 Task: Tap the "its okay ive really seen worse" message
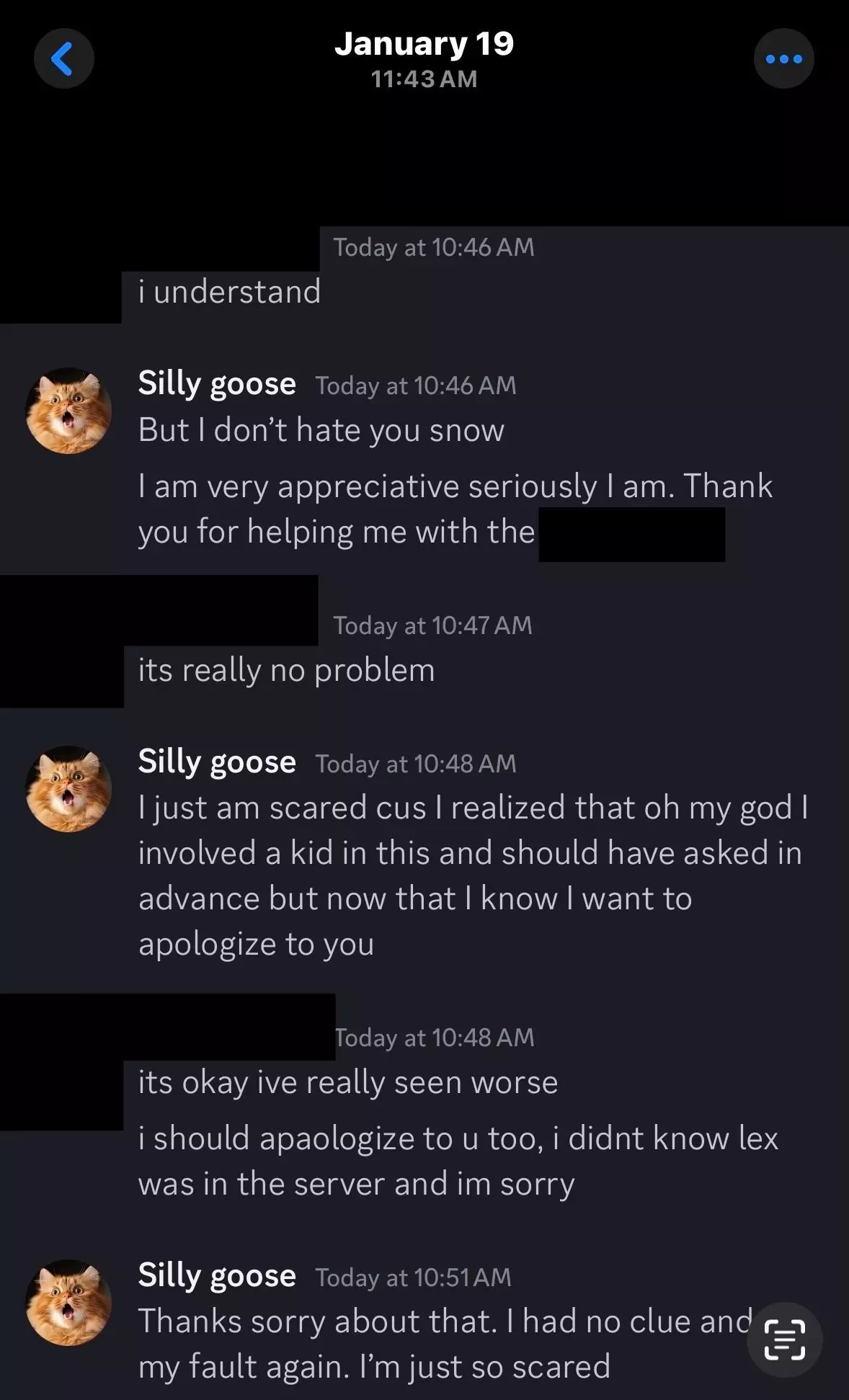(x=348, y=1082)
